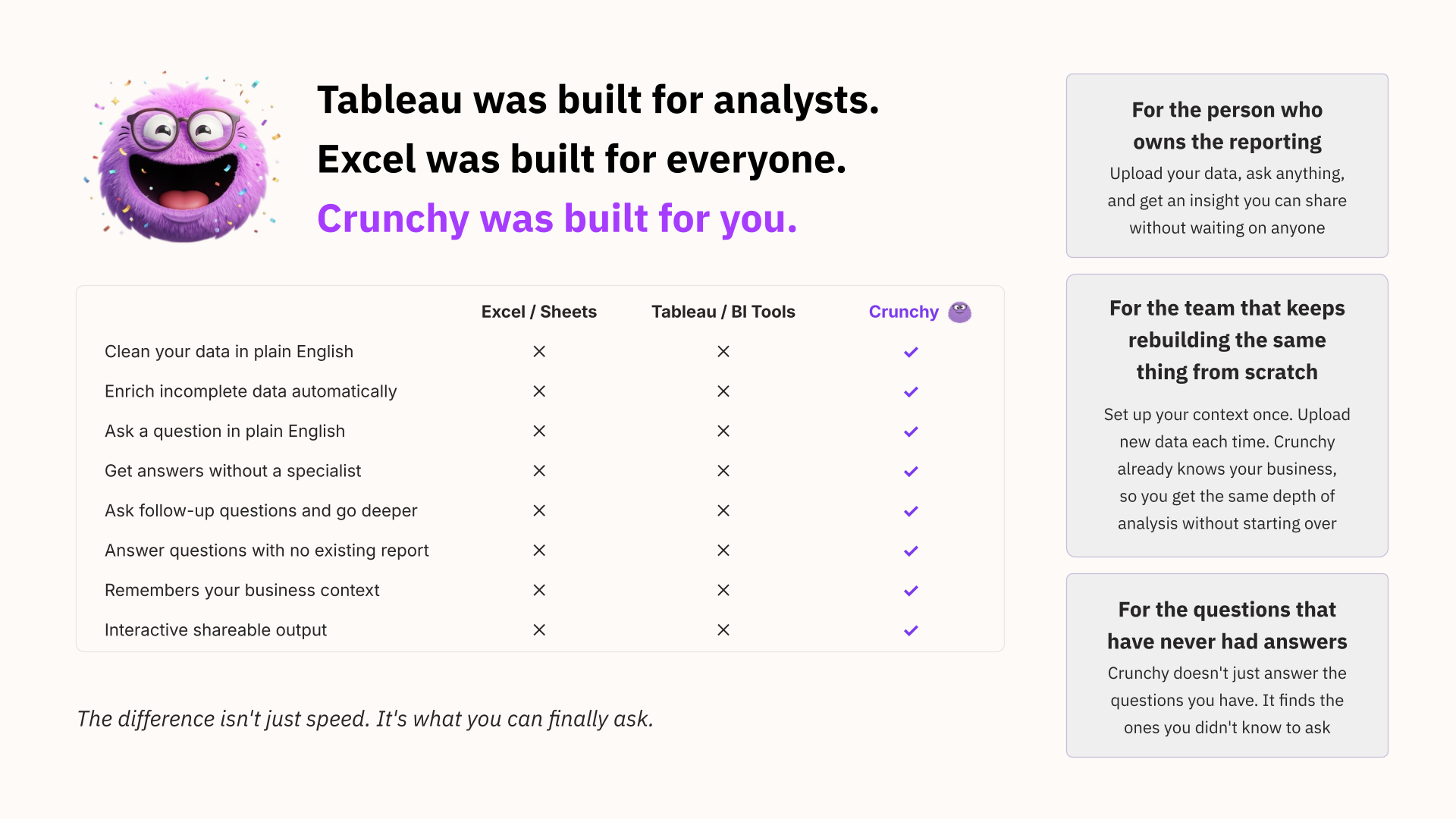1456x819 pixels.
Task: Click Excel X mark for Interactive shareable output
Action: 539,630
